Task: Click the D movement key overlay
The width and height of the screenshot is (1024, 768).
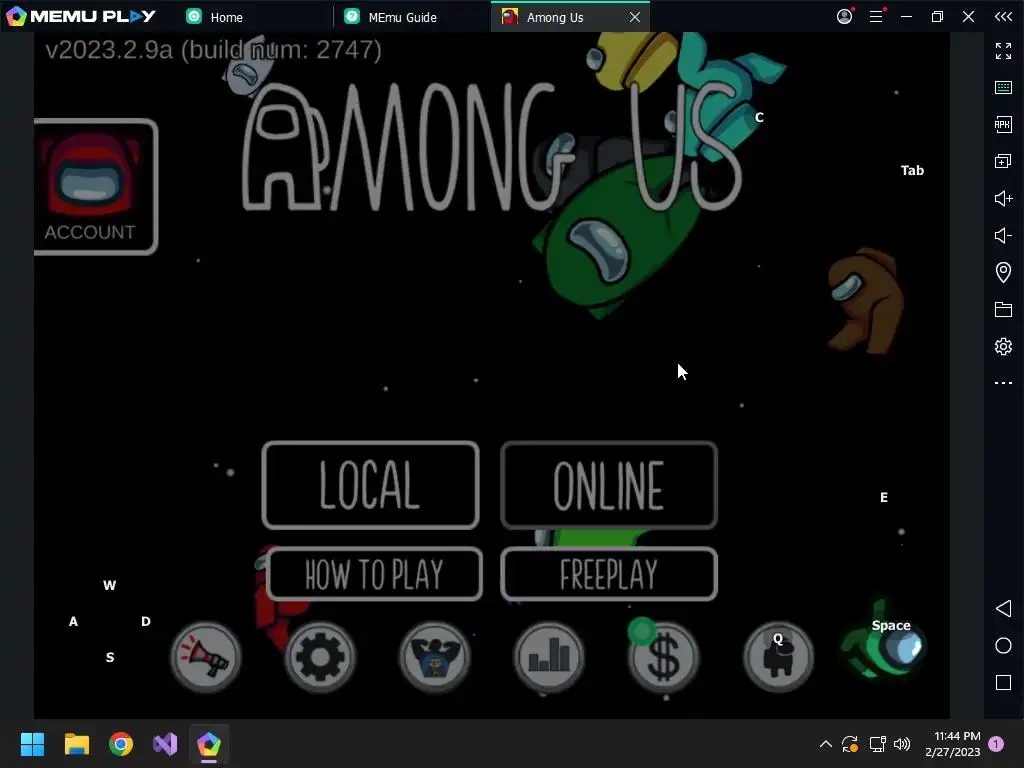Action: (146, 621)
